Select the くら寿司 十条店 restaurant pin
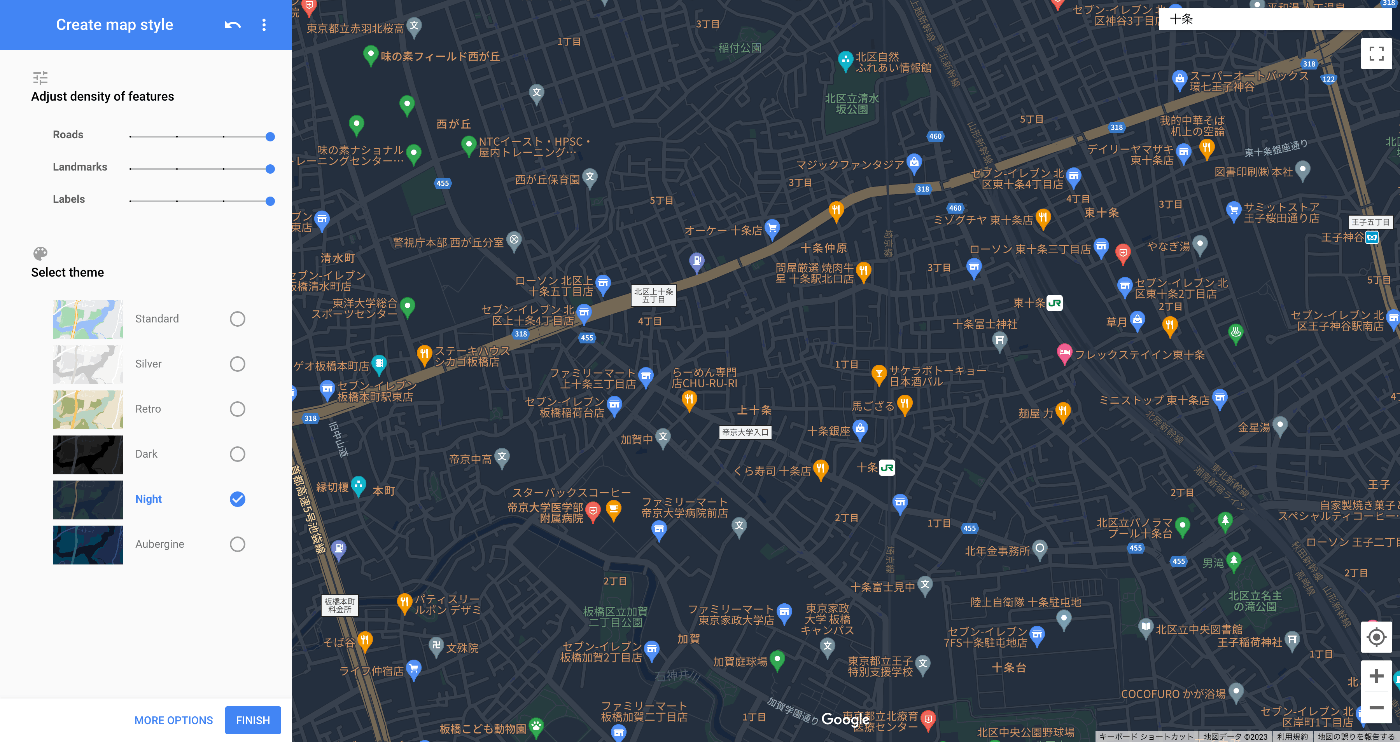The image size is (1400, 742). (x=821, y=469)
